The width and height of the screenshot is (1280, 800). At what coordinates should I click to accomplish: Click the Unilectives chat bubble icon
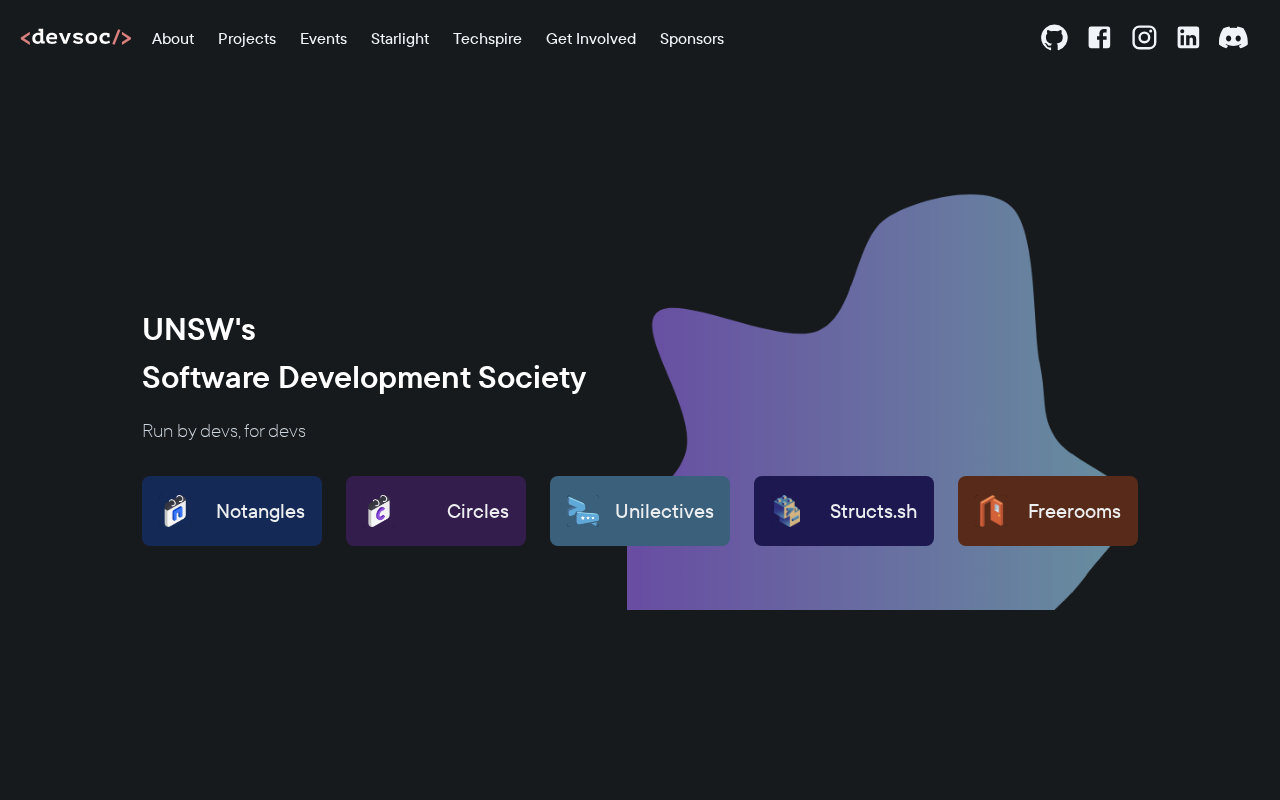pyautogui.click(x=583, y=511)
